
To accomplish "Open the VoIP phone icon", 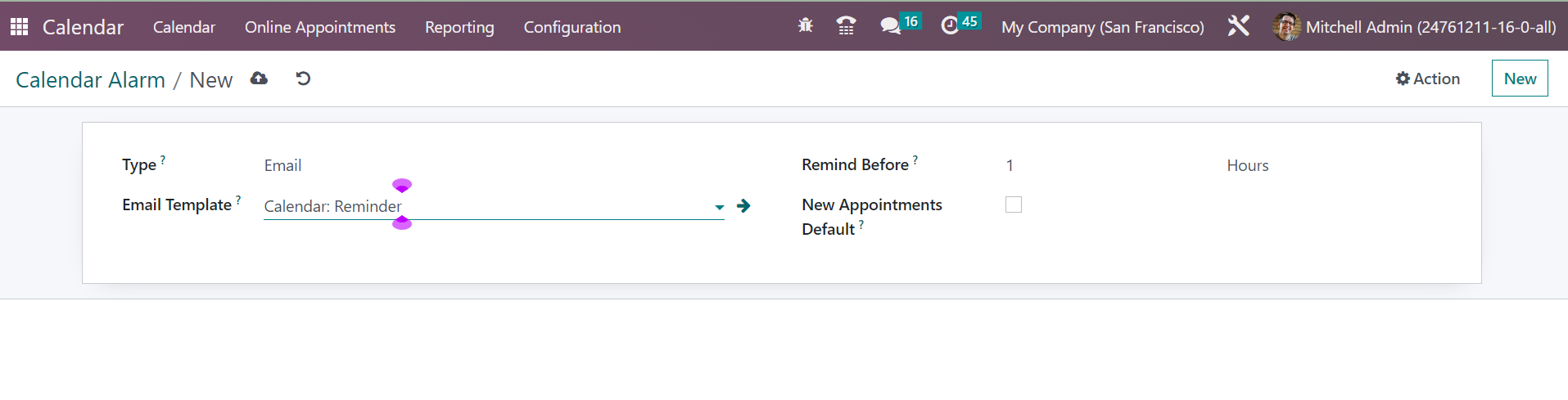I will click(846, 26).
